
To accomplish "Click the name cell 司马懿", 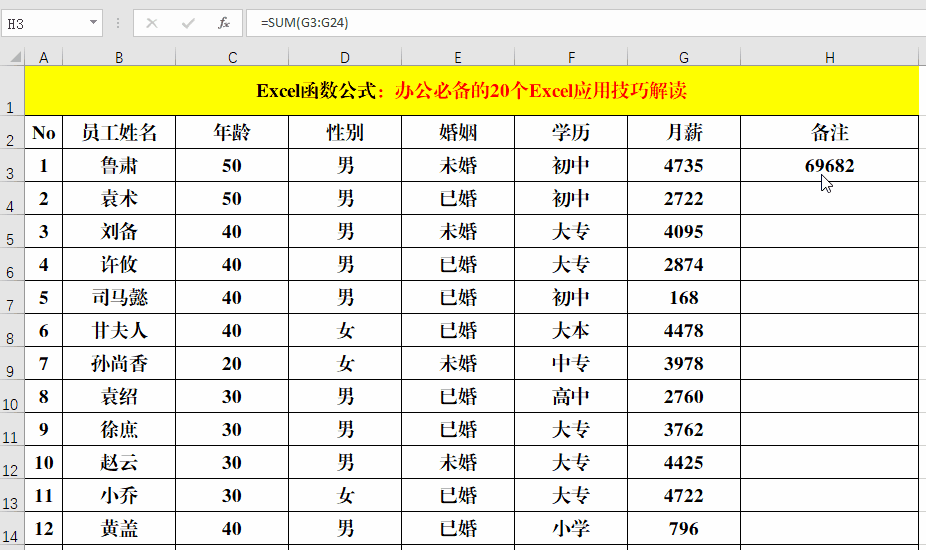I will 119,297.
